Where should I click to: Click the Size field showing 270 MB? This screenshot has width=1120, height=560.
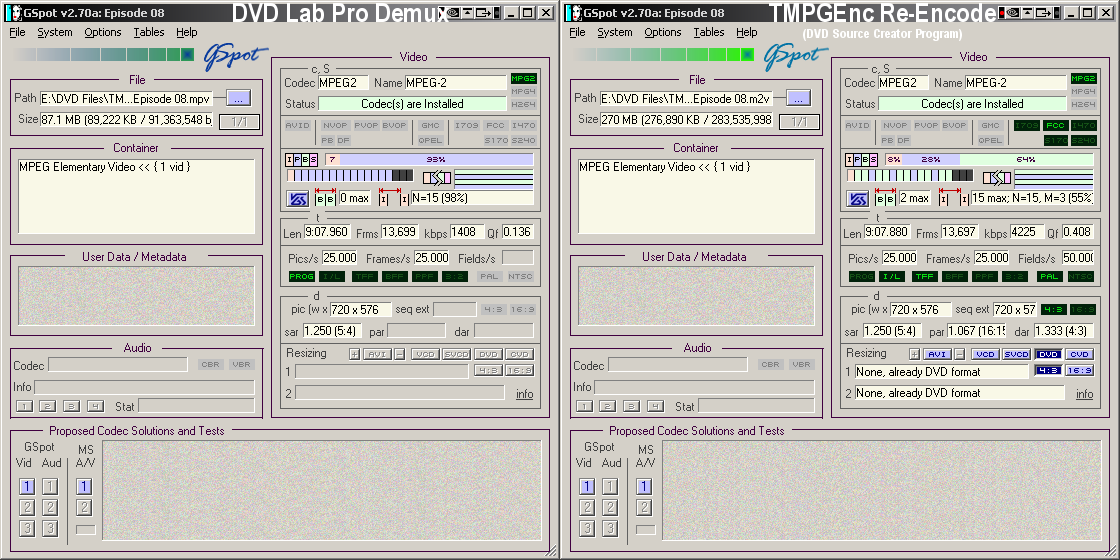[x=686, y=119]
